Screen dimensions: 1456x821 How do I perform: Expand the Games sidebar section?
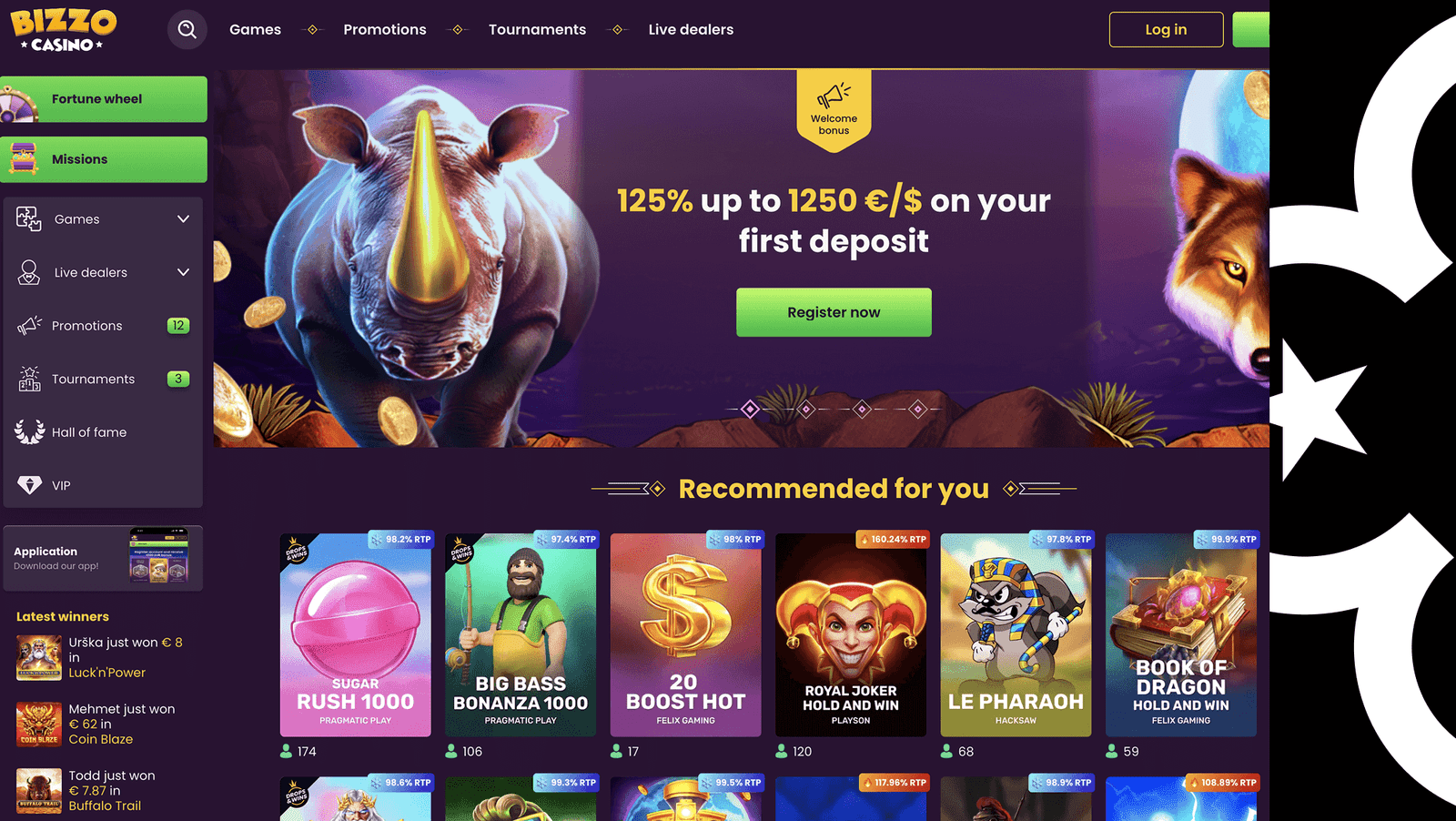(x=103, y=219)
